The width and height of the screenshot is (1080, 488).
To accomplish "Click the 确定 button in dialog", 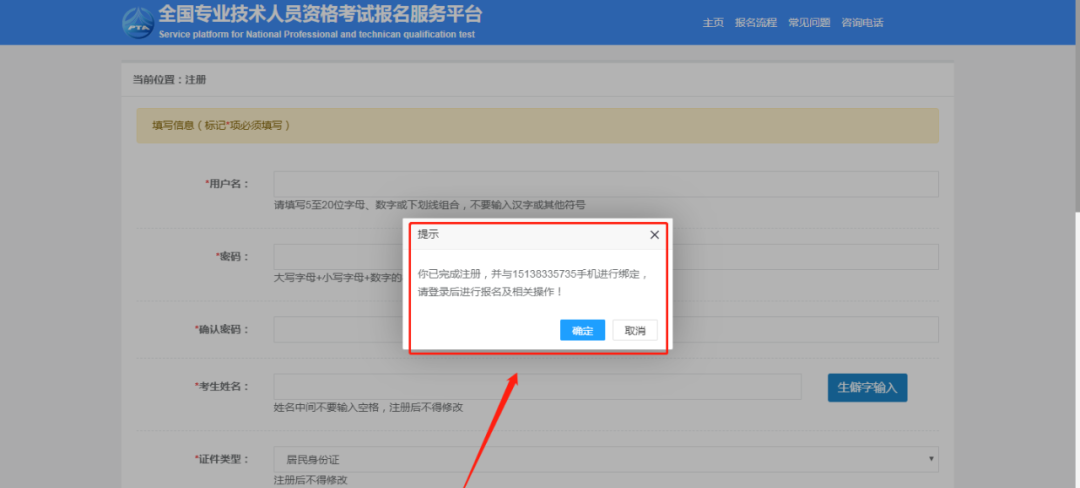I will pyautogui.click(x=582, y=331).
